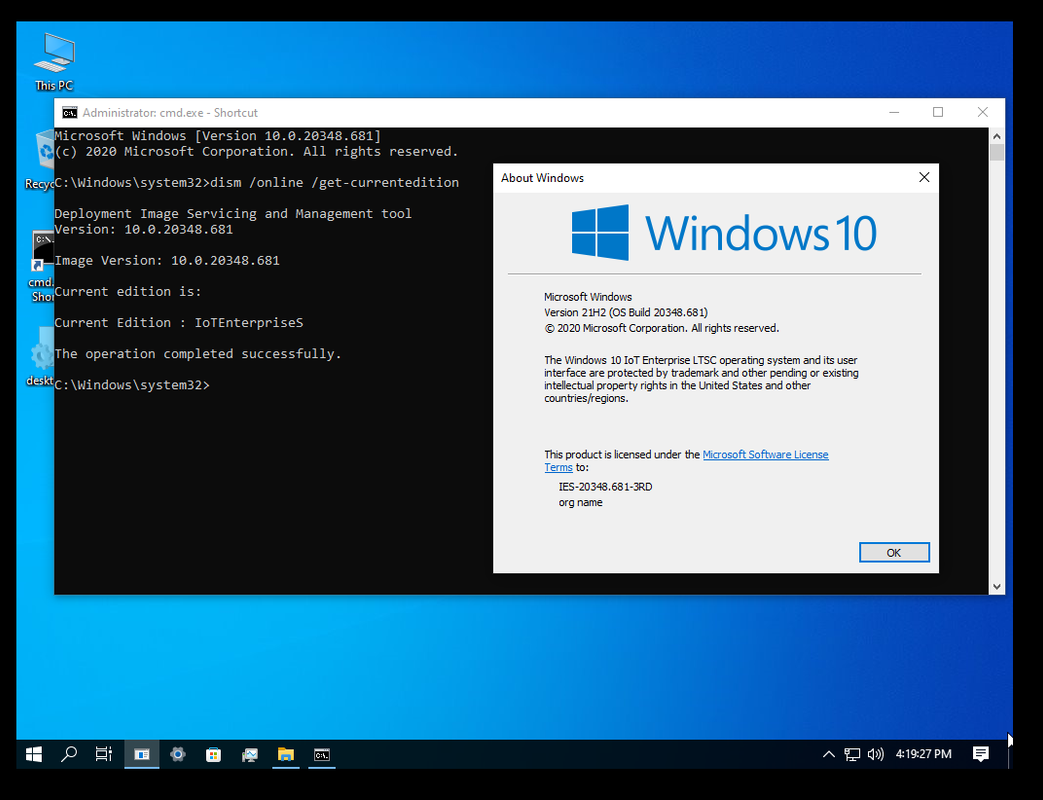This screenshot has width=1043, height=800.
Task: Select the Recycle Bin desktop icon
Action: click(40, 160)
